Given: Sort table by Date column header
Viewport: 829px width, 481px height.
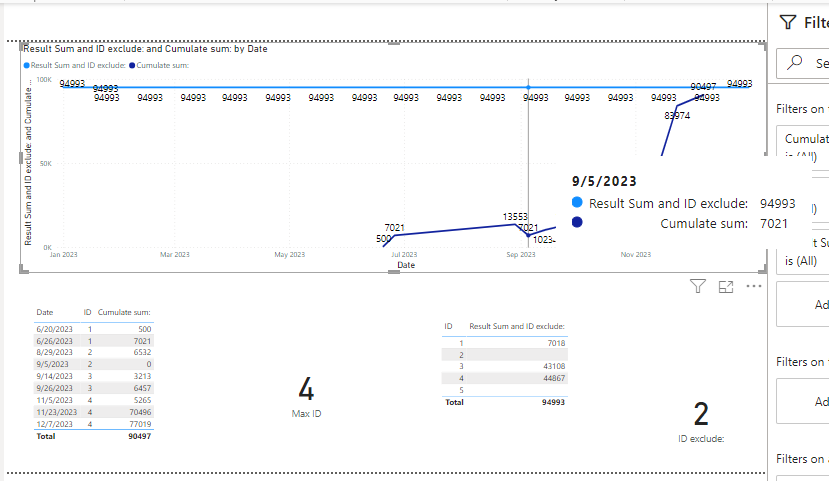Looking at the screenshot, I should (44, 312).
